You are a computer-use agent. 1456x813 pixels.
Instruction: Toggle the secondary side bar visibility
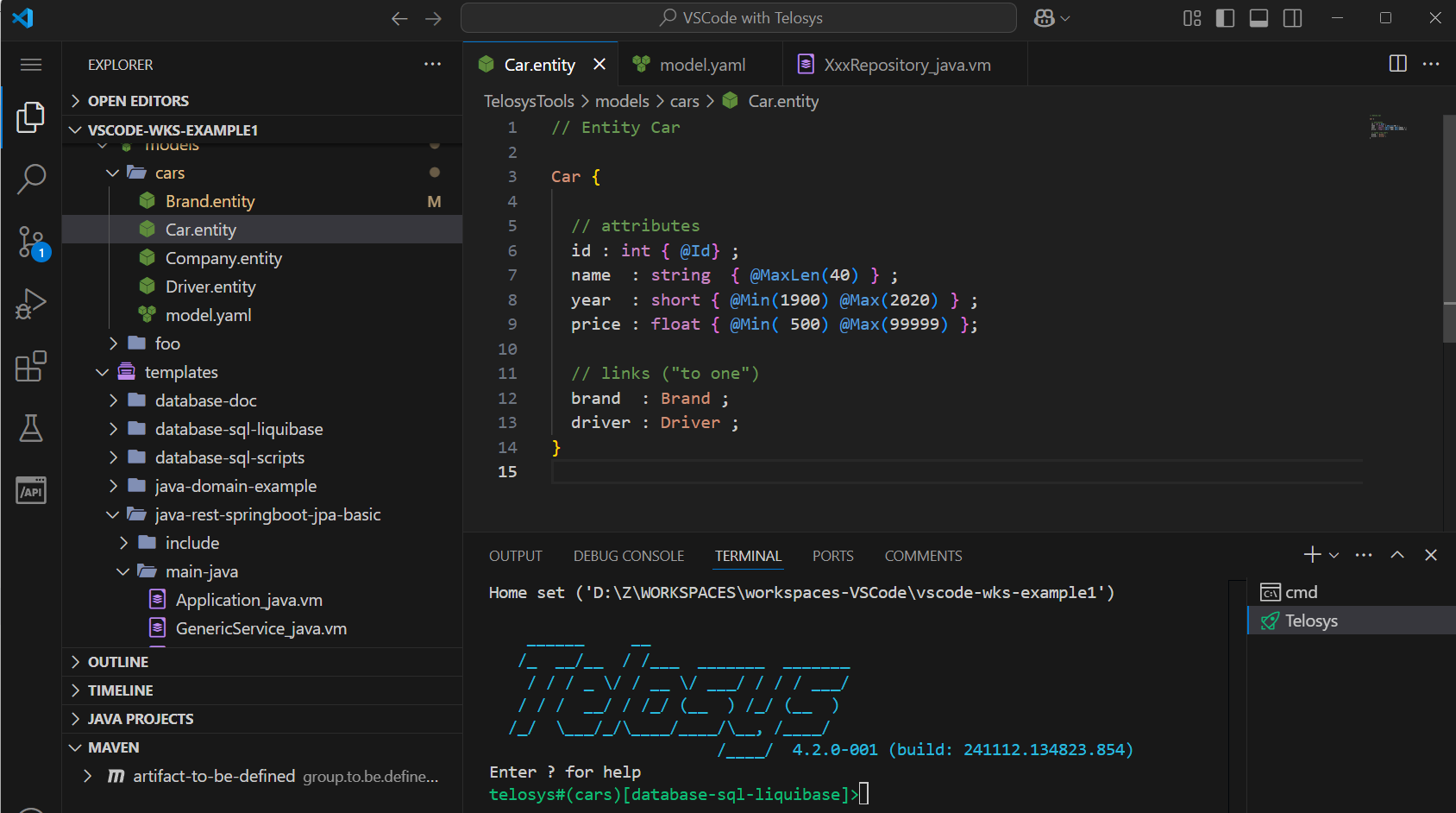[x=1292, y=18]
